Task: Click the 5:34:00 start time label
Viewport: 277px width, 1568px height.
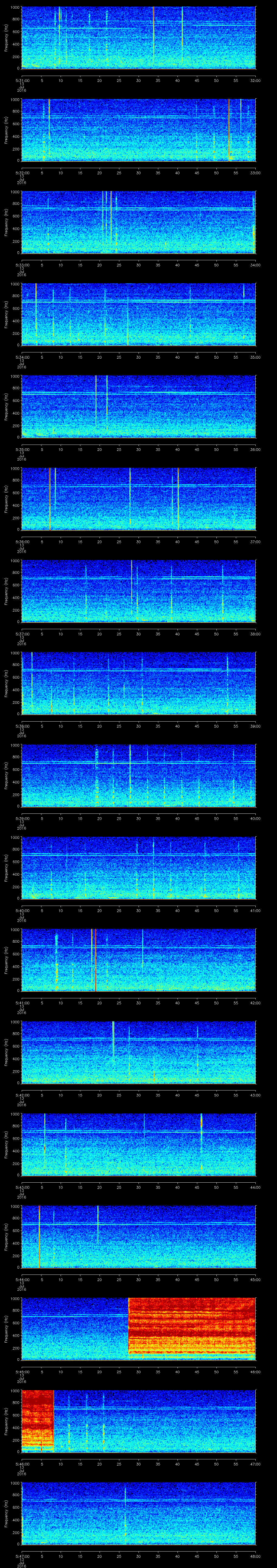Action: pos(22,357)
